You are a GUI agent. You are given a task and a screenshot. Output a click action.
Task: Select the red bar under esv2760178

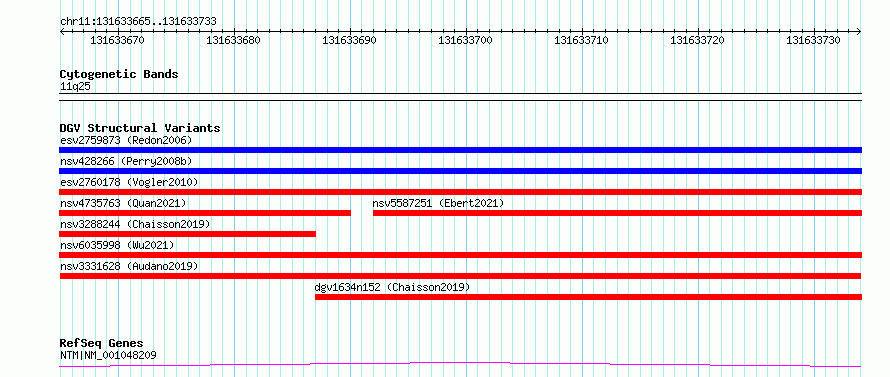point(460,192)
